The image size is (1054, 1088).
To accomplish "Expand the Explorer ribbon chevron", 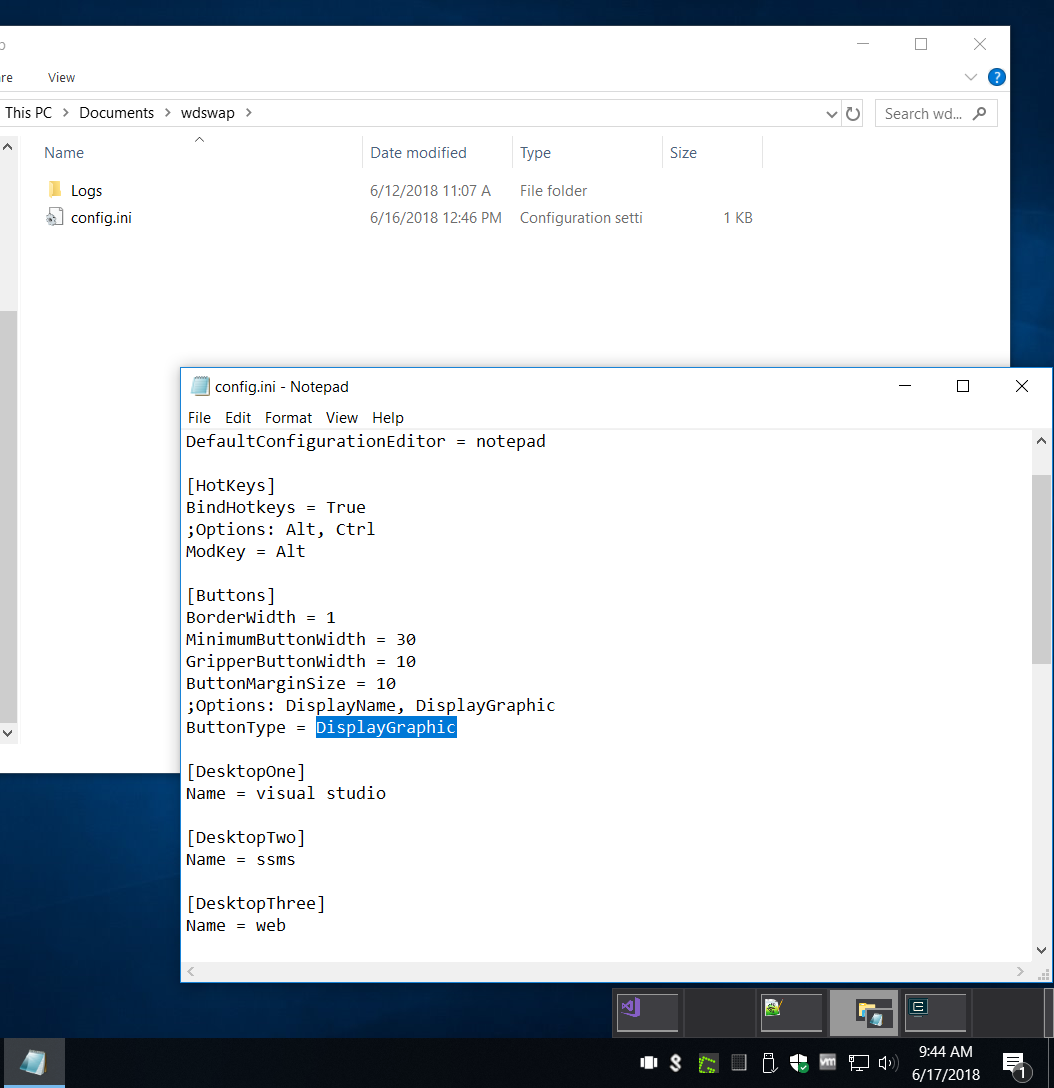I will click(971, 77).
